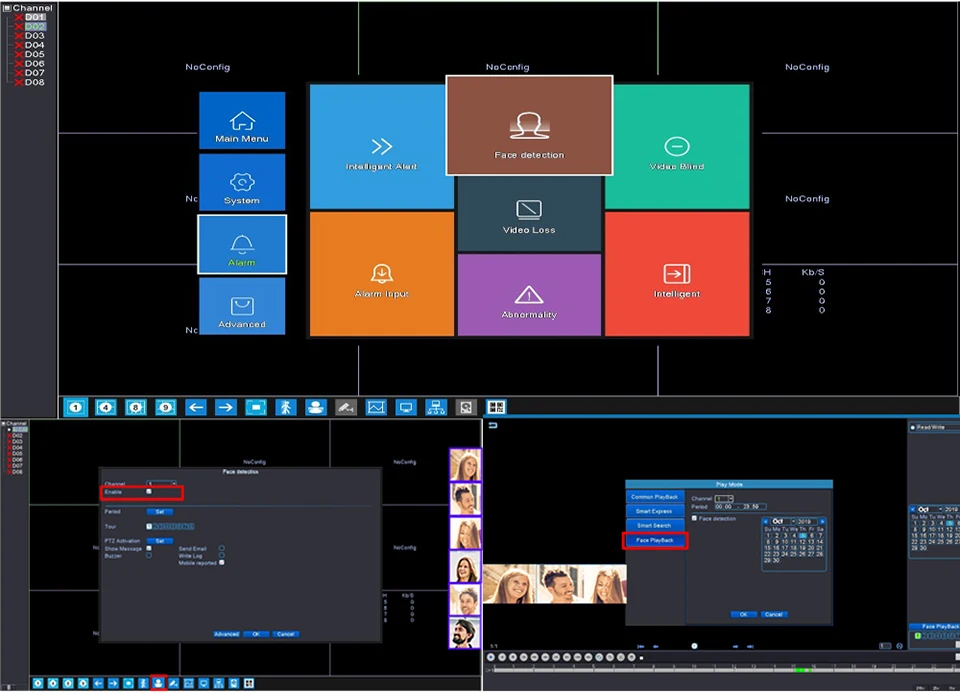The width and height of the screenshot is (960, 694).
Task: Switch to Common PlayBack mode
Action: click(654, 497)
